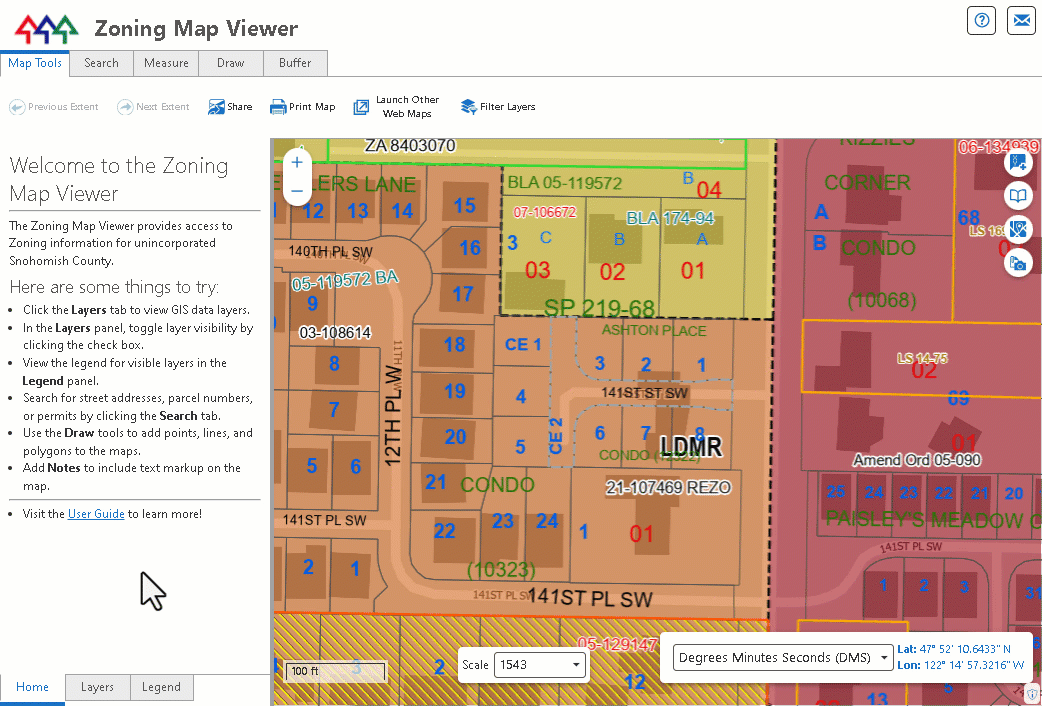Switch to the Measure tab
Viewport: 1042px width, 706px height.
coord(166,63)
